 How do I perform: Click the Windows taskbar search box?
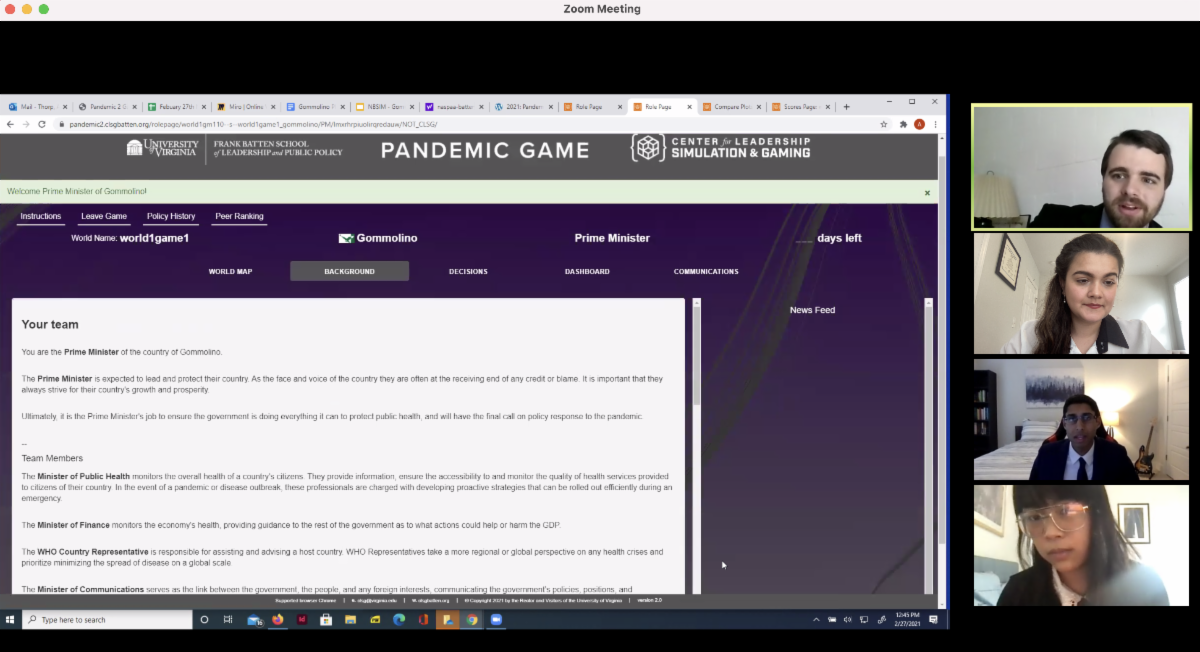click(108, 620)
